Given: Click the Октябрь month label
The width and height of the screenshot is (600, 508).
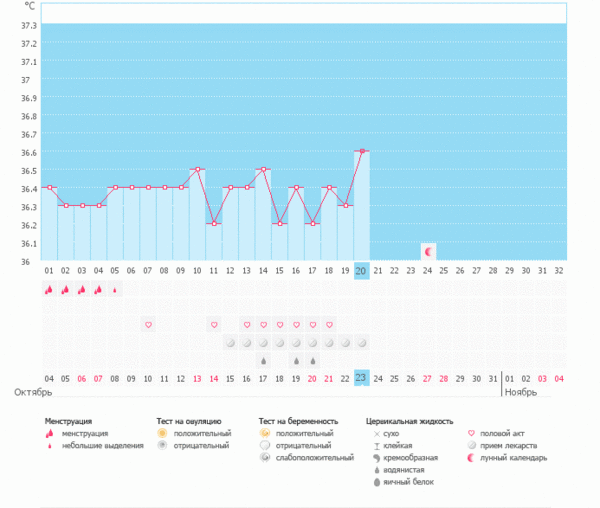Looking at the screenshot, I should point(32,392).
